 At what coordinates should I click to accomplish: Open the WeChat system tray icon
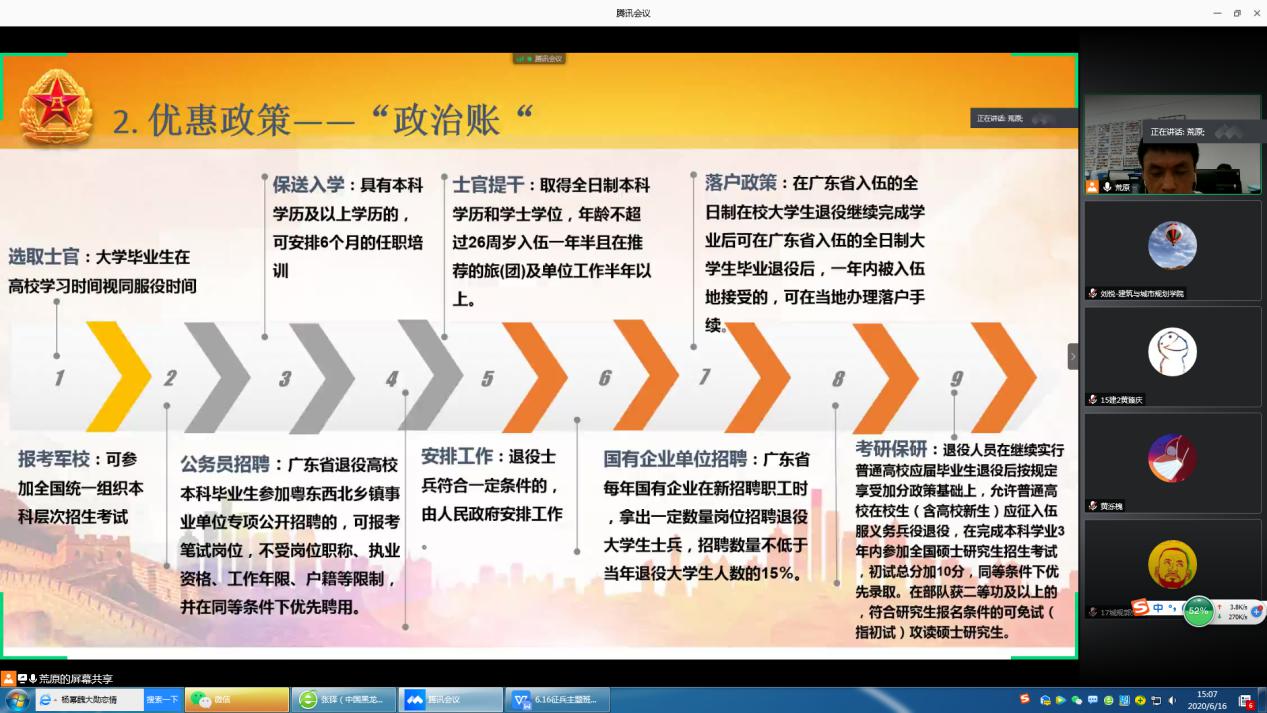[x=1077, y=700]
